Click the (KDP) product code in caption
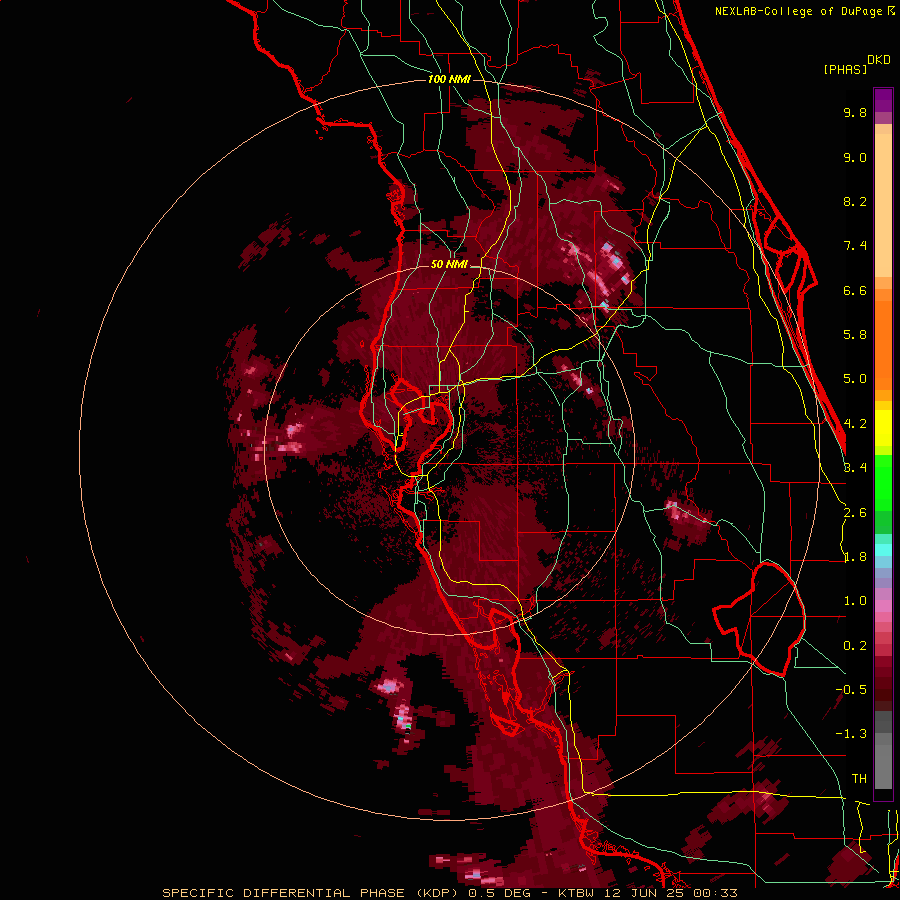The height and width of the screenshot is (900, 900). (x=439, y=893)
